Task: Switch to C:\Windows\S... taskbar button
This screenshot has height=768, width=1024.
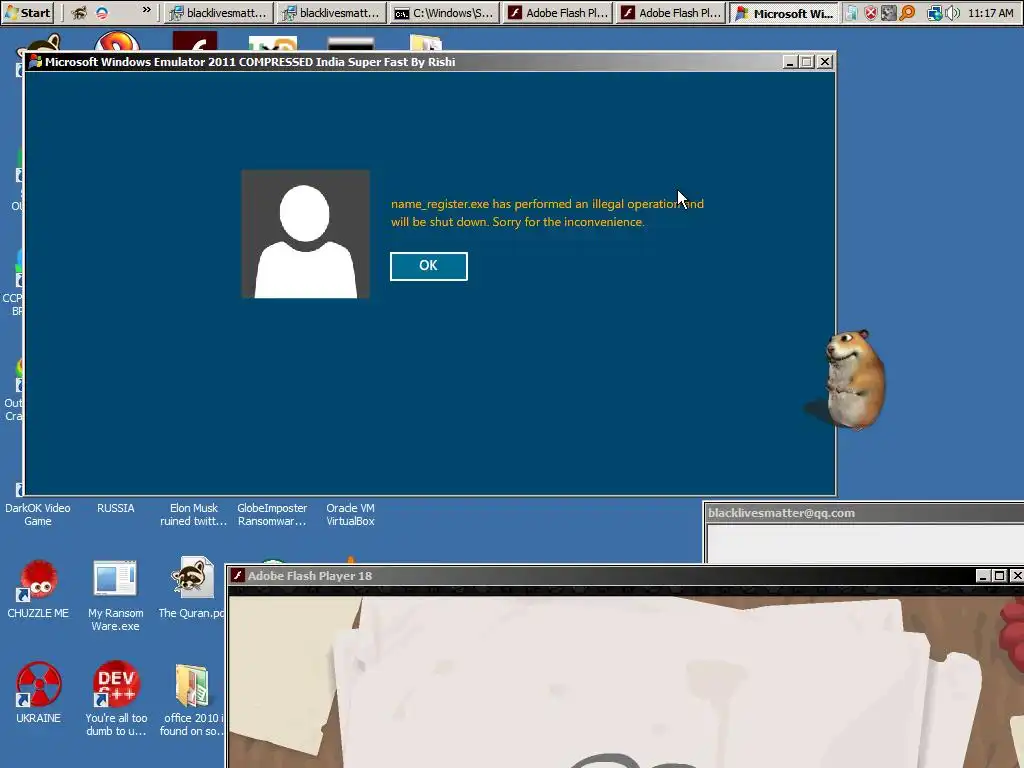Action: (x=445, y=13)
